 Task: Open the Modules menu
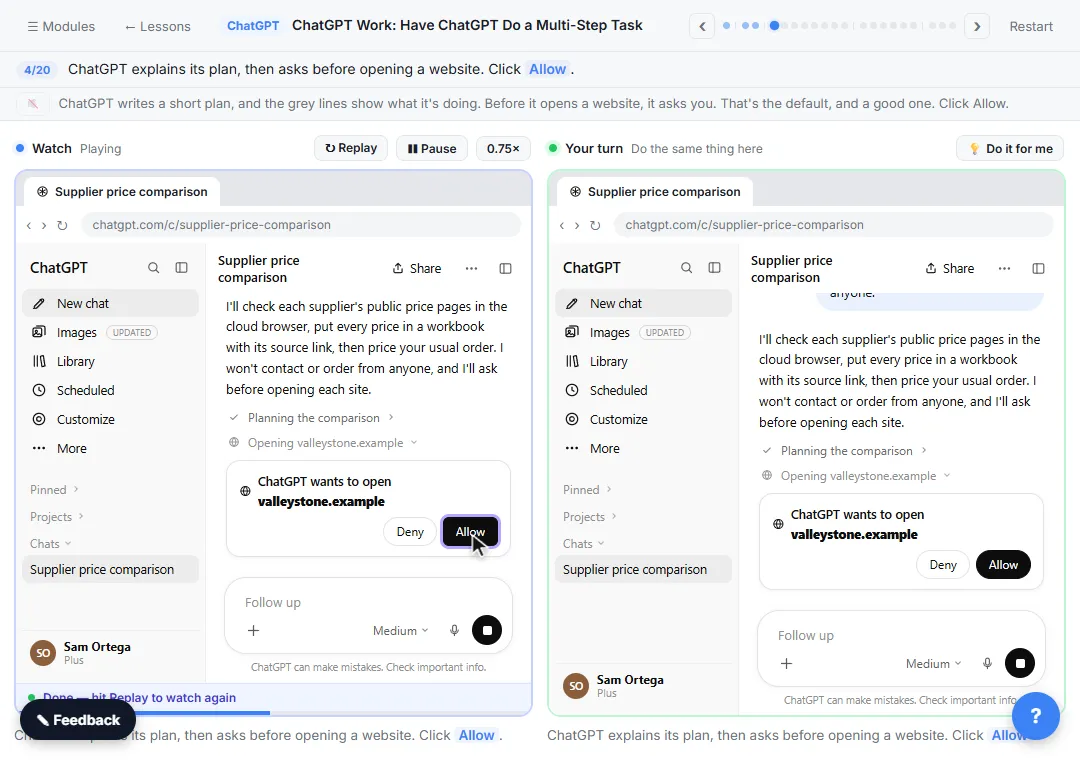point(61,26)
